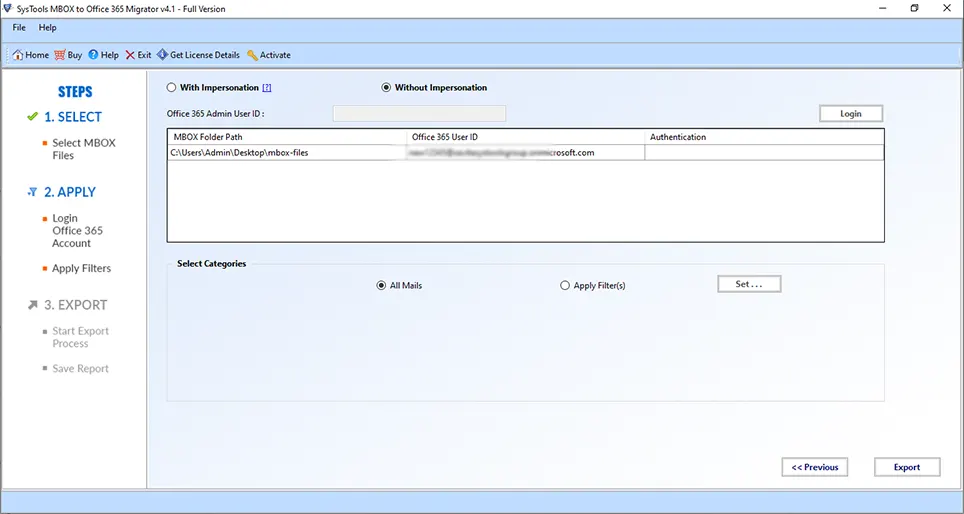Click the 2. APPLY step heading
This screenshot has height=514, width=964.
click(x=69, y=192)
